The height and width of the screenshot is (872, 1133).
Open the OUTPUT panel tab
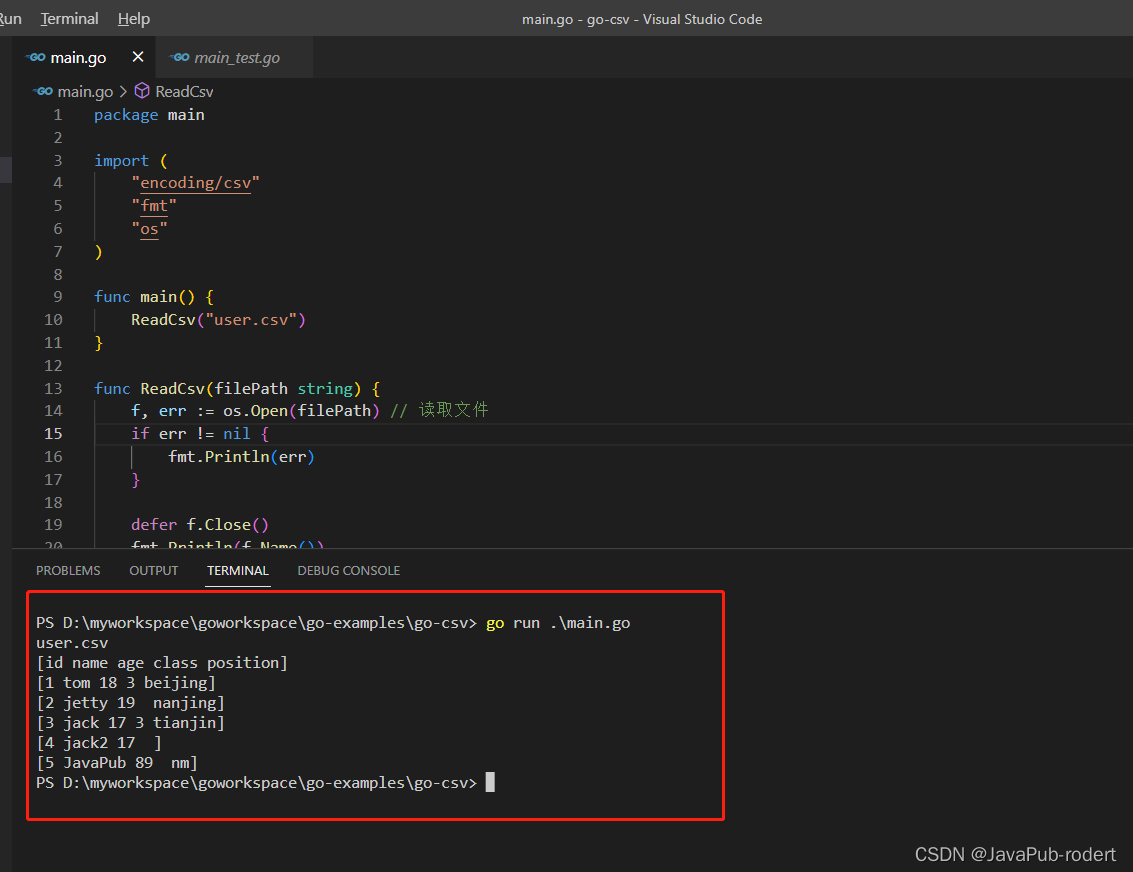click(154, 571)
